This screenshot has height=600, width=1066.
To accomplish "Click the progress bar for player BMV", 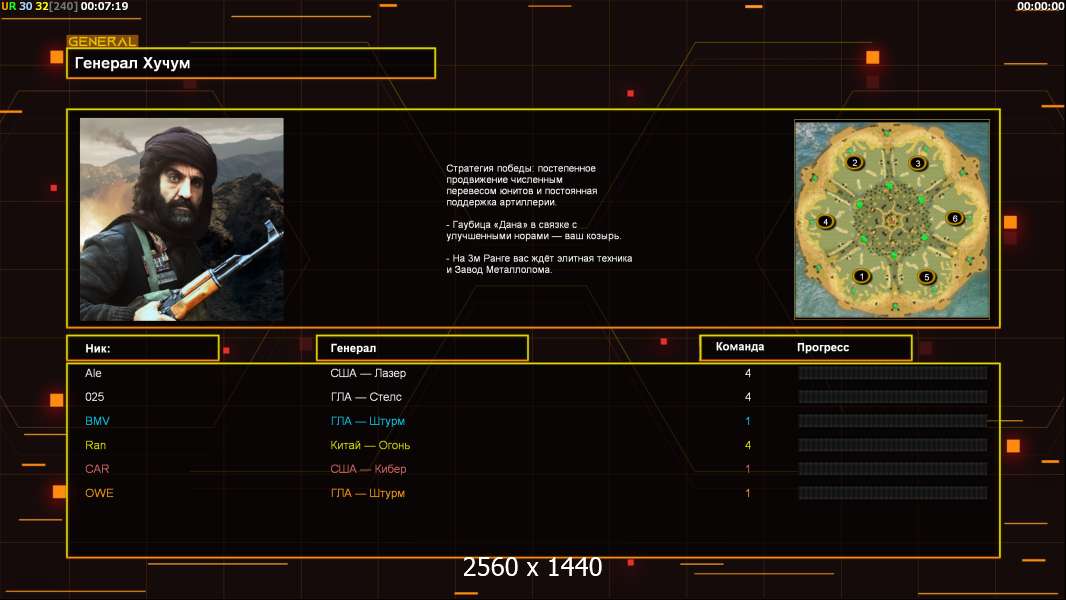I will (892, 421).
